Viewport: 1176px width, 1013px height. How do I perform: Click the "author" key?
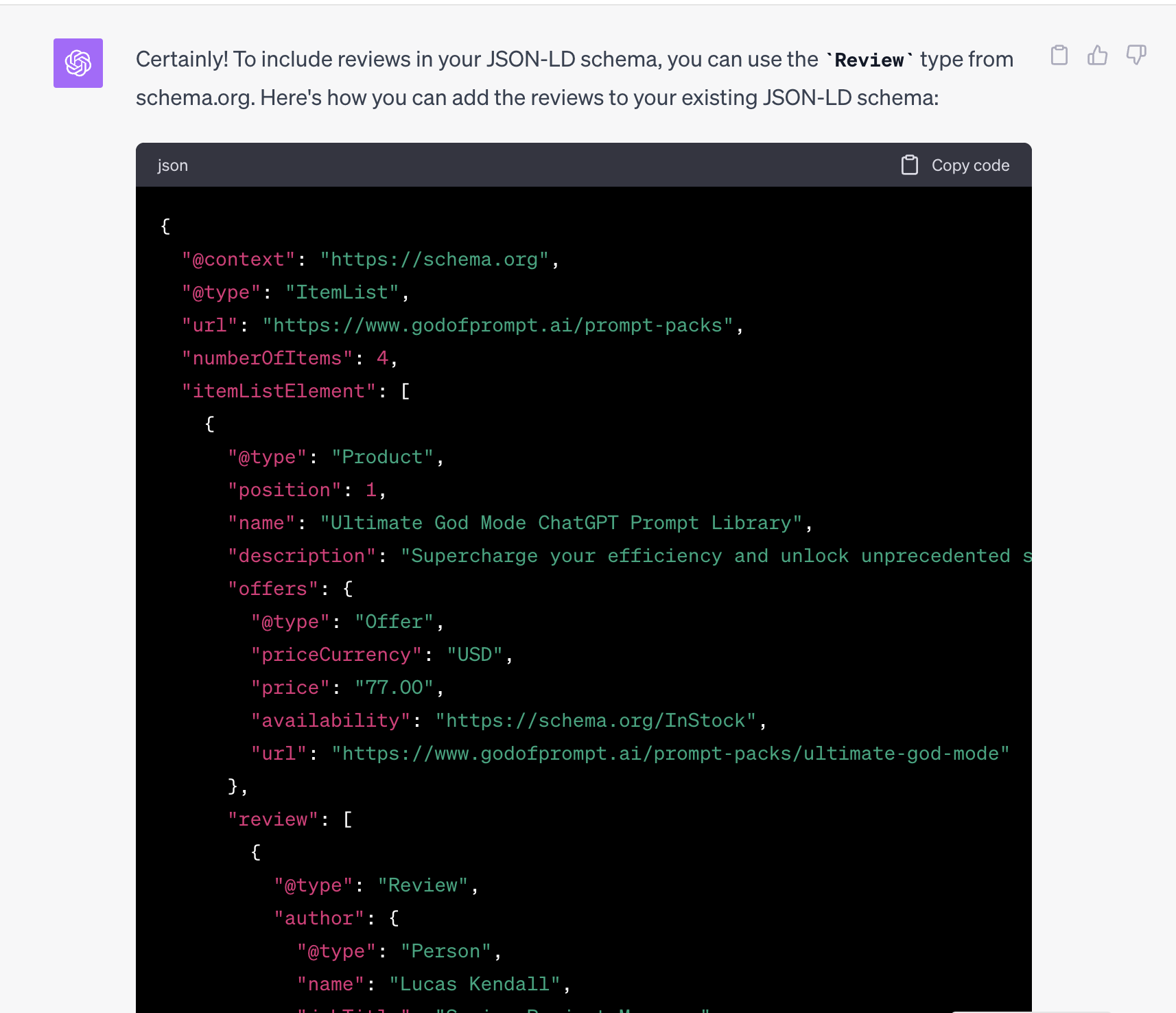tap(319, 918)
